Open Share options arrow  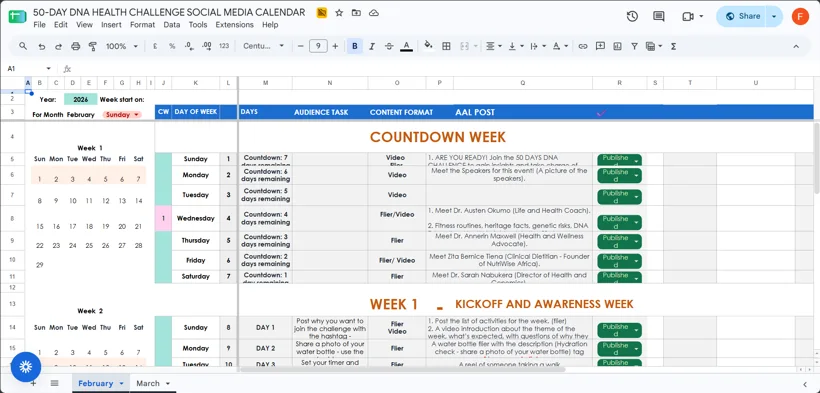(774, 16)
